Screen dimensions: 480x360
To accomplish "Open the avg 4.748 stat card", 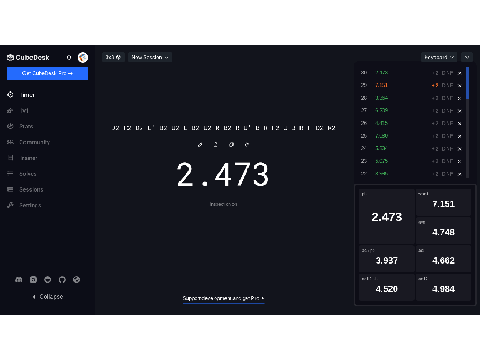I will (x=443, y=230).
